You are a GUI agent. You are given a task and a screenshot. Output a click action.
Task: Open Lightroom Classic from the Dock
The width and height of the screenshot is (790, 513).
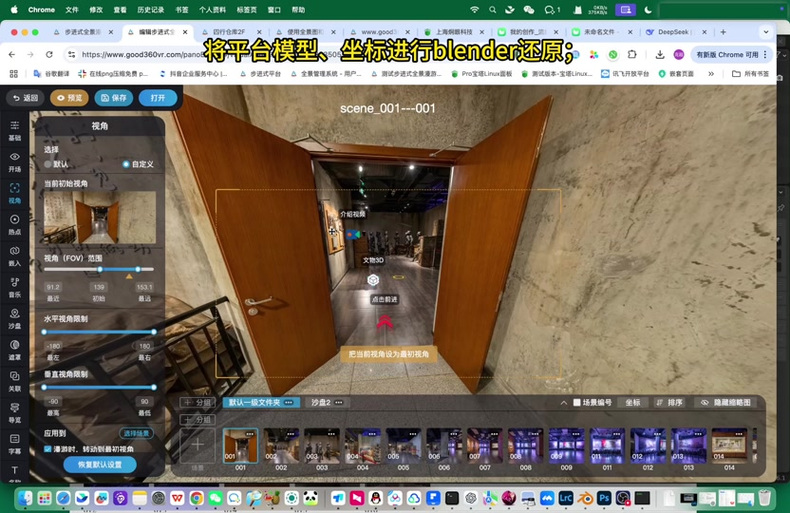pyautogui.click(x=566, y=498)
